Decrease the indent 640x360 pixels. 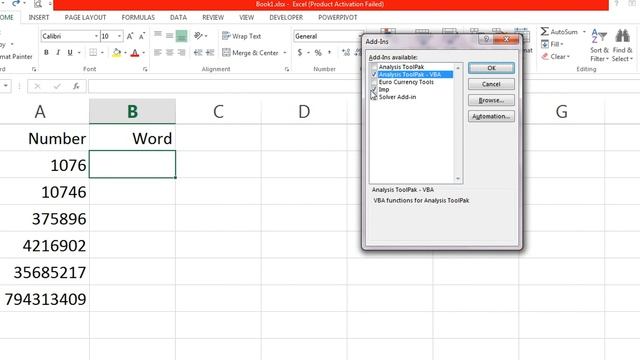click(x=198, y=53)
